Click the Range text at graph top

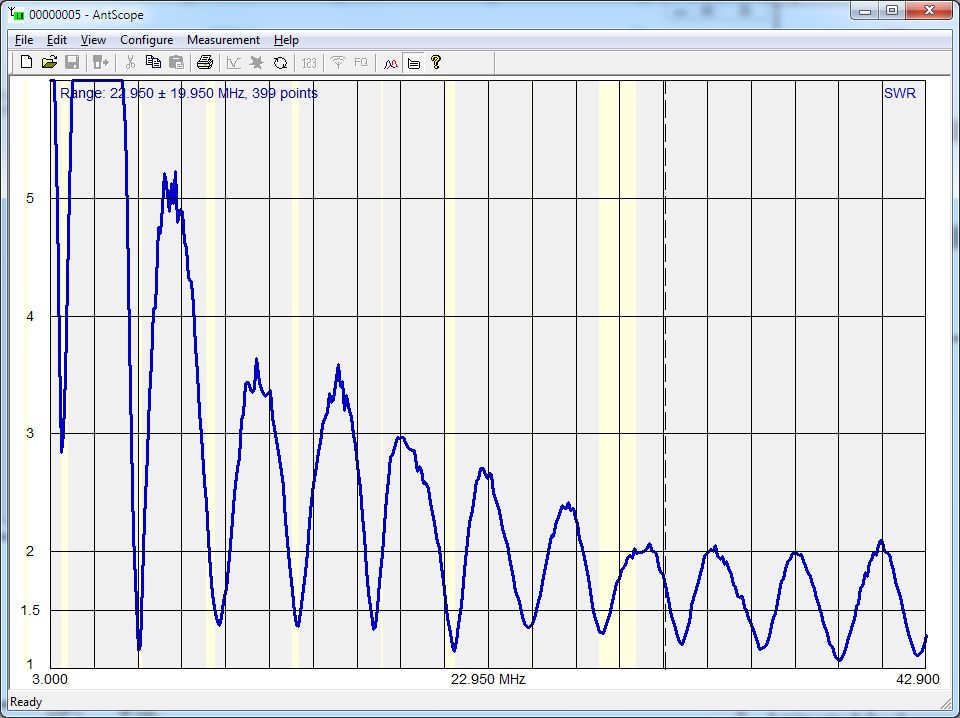coord(189,94)
